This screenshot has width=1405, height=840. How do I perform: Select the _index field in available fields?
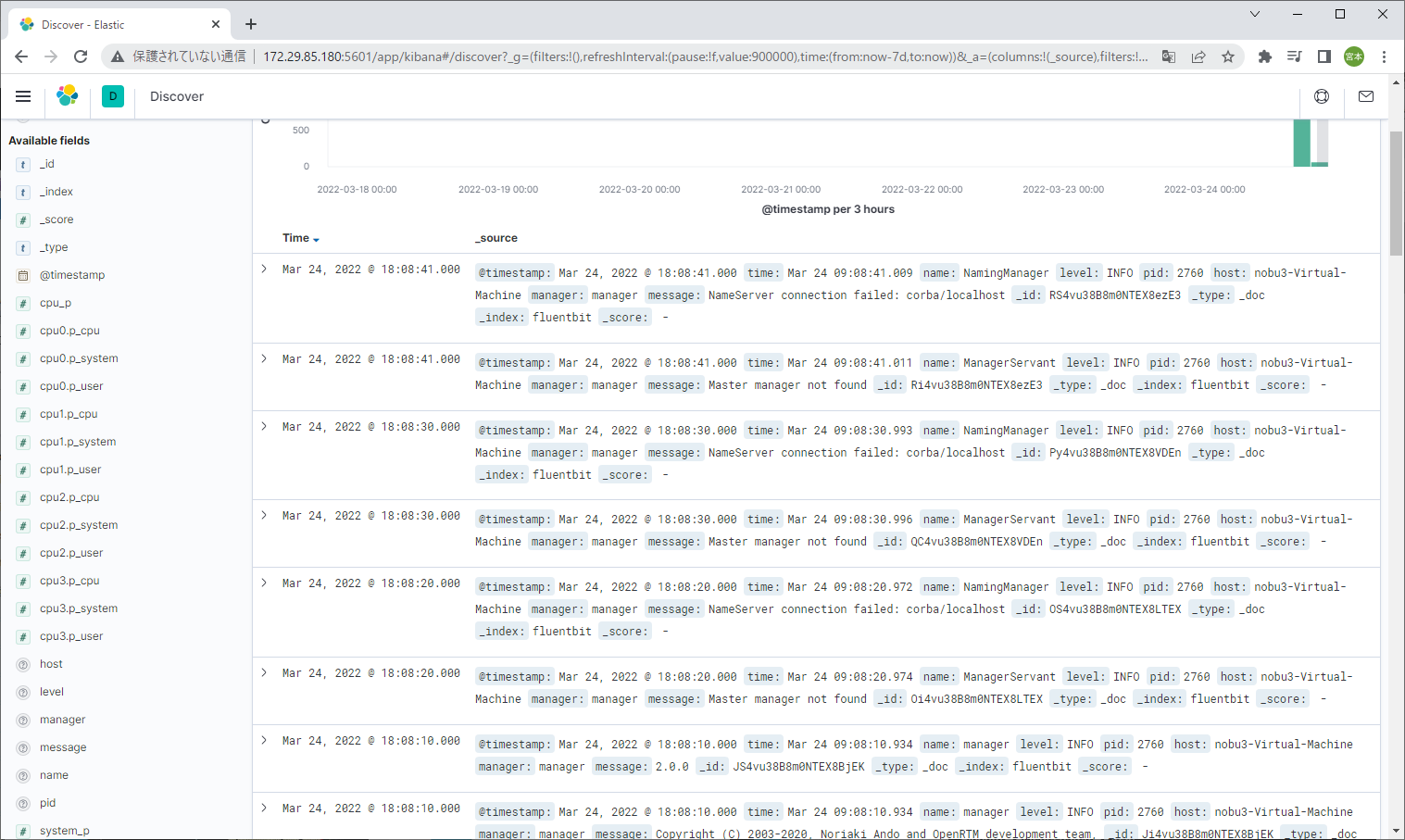[x=56, y=192]
